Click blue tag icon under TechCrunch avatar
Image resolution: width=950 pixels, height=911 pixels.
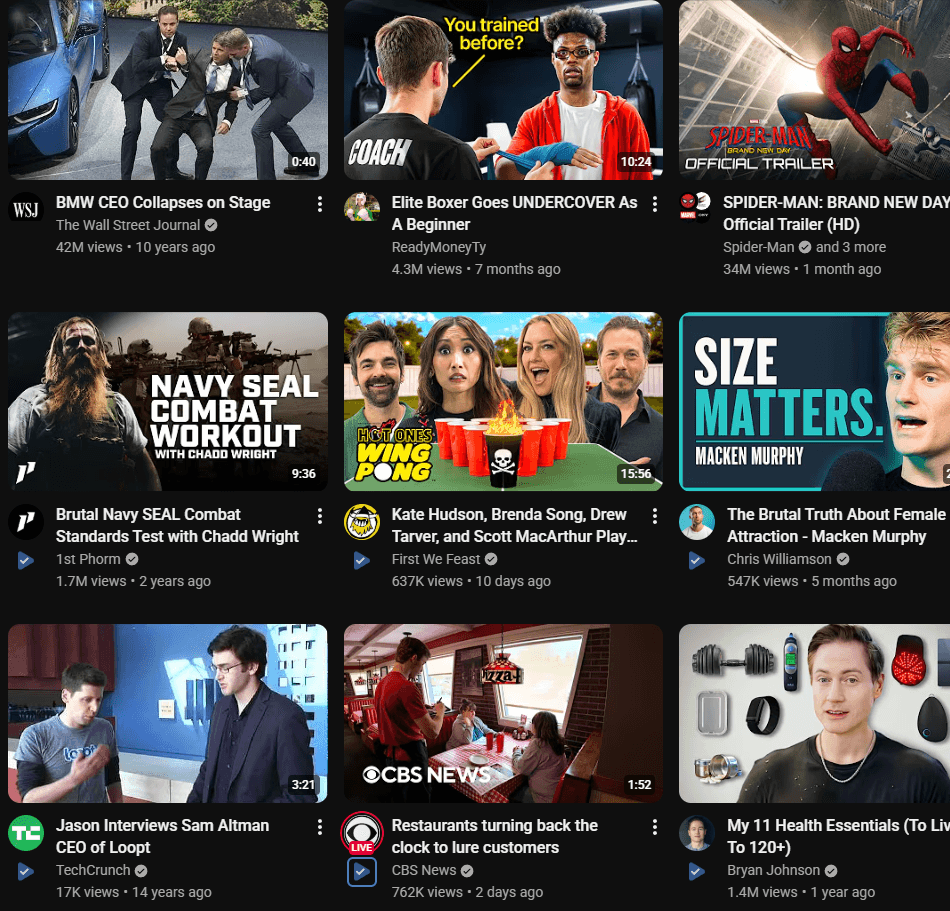click(25, 872)
